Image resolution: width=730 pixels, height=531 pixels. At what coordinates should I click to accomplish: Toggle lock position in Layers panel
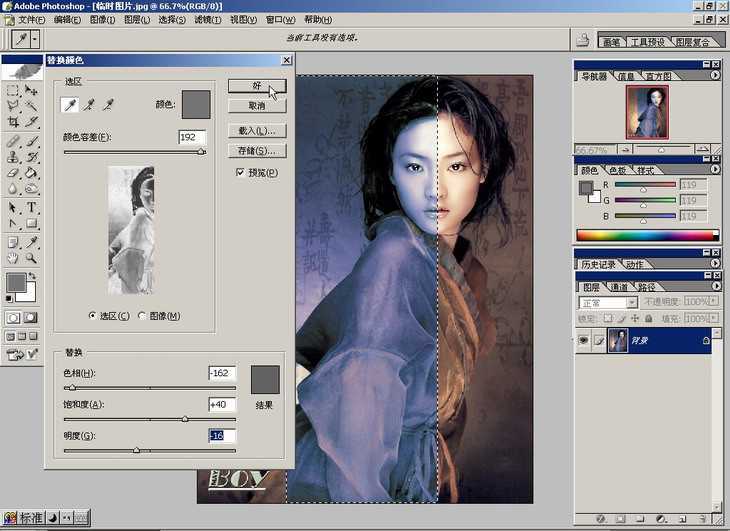click(635, 318)
